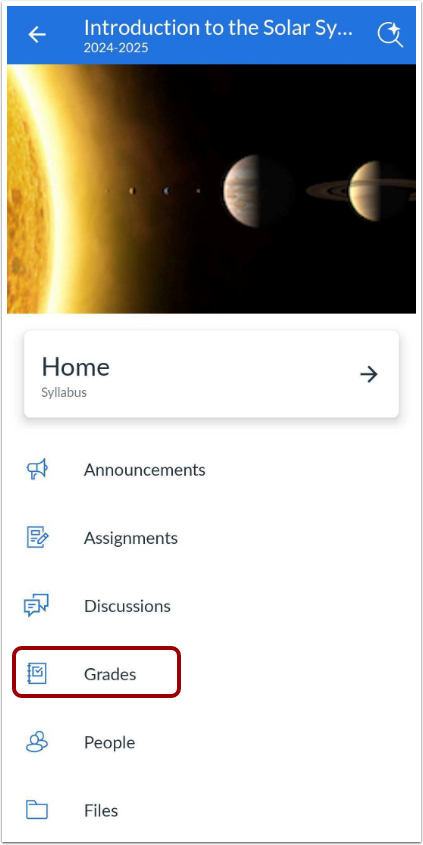This screenshot has width=423, height=845.
Task: Click the Announcements megaphone icon
Action: 37,469
